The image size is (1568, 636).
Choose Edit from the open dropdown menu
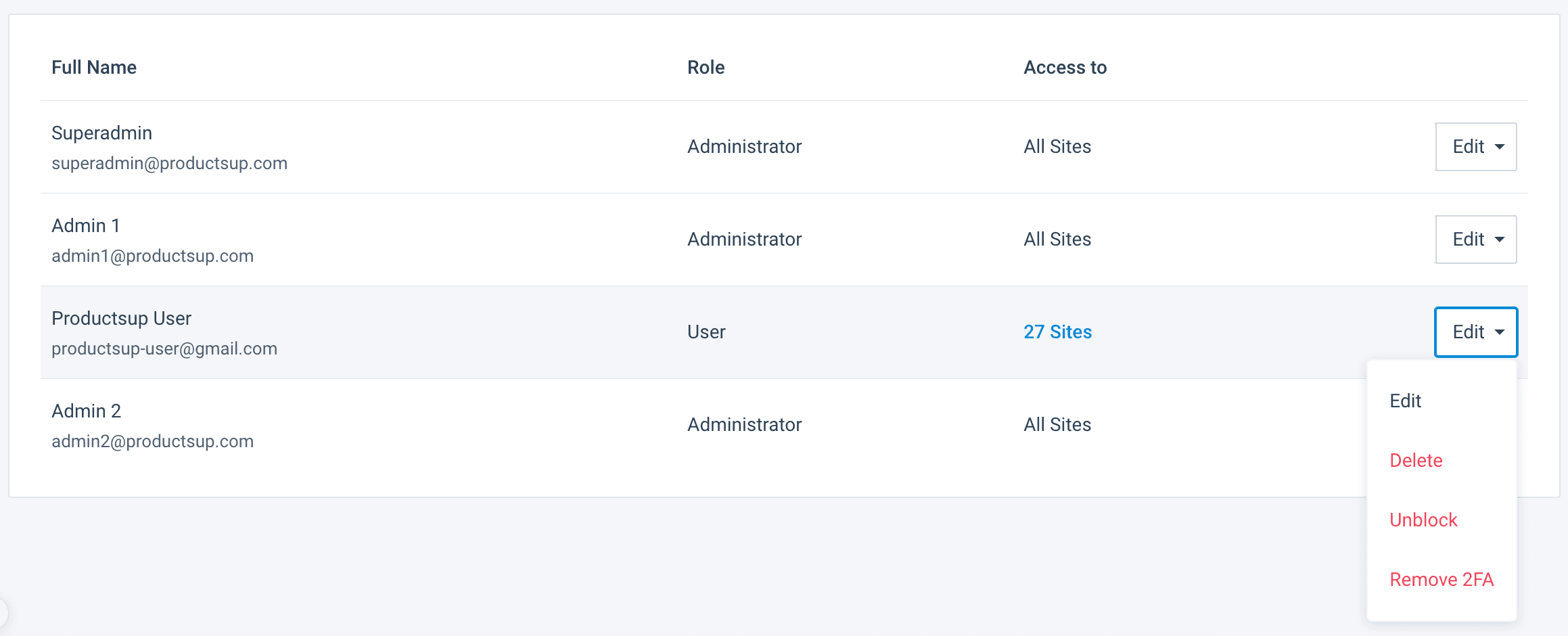coord(1405,401)
